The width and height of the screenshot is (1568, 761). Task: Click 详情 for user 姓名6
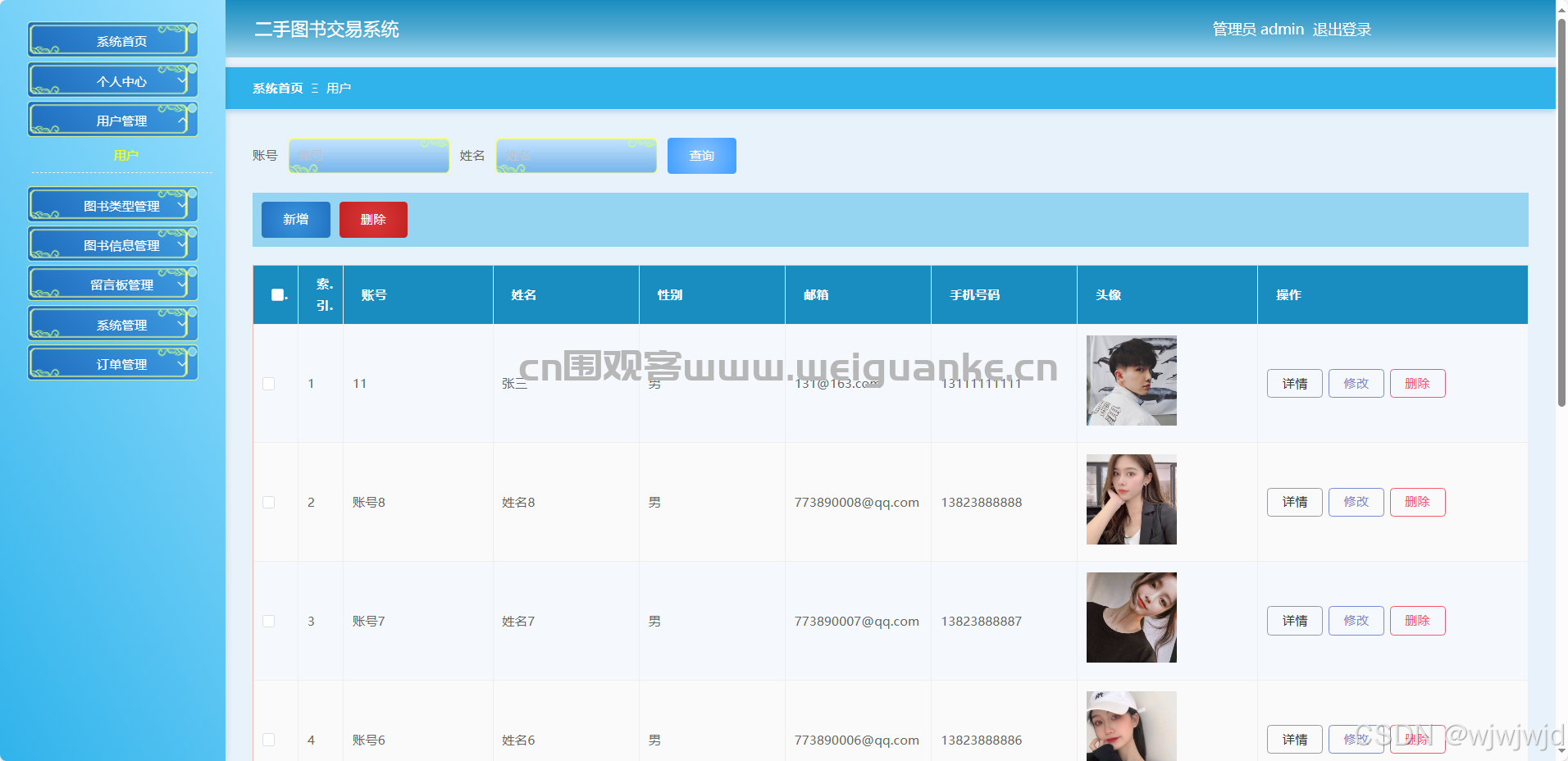[x=1295, y=740]
